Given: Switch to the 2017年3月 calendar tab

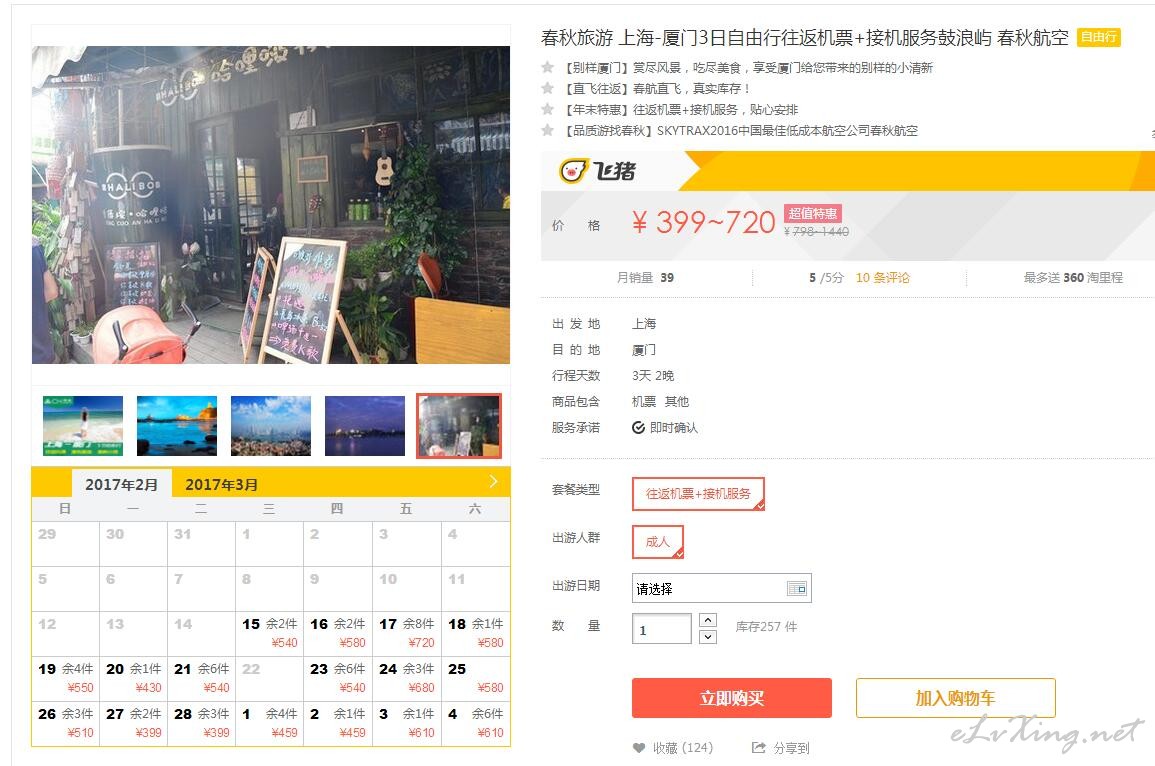Looking at the screenshot, I should (222, 485).
